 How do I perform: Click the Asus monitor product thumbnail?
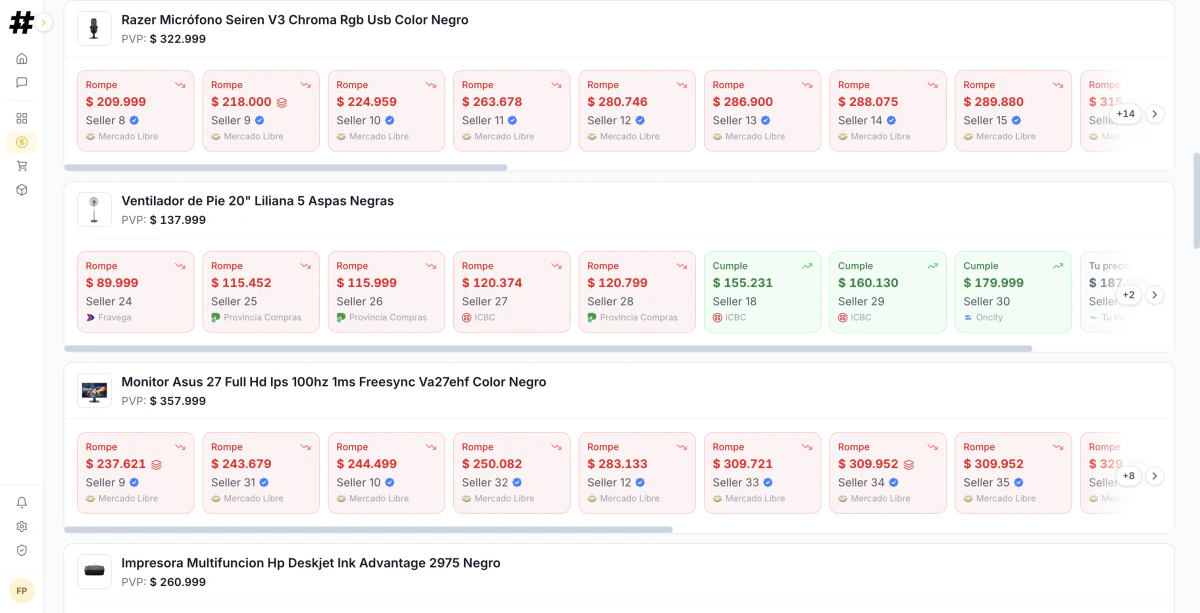(94, 390)
